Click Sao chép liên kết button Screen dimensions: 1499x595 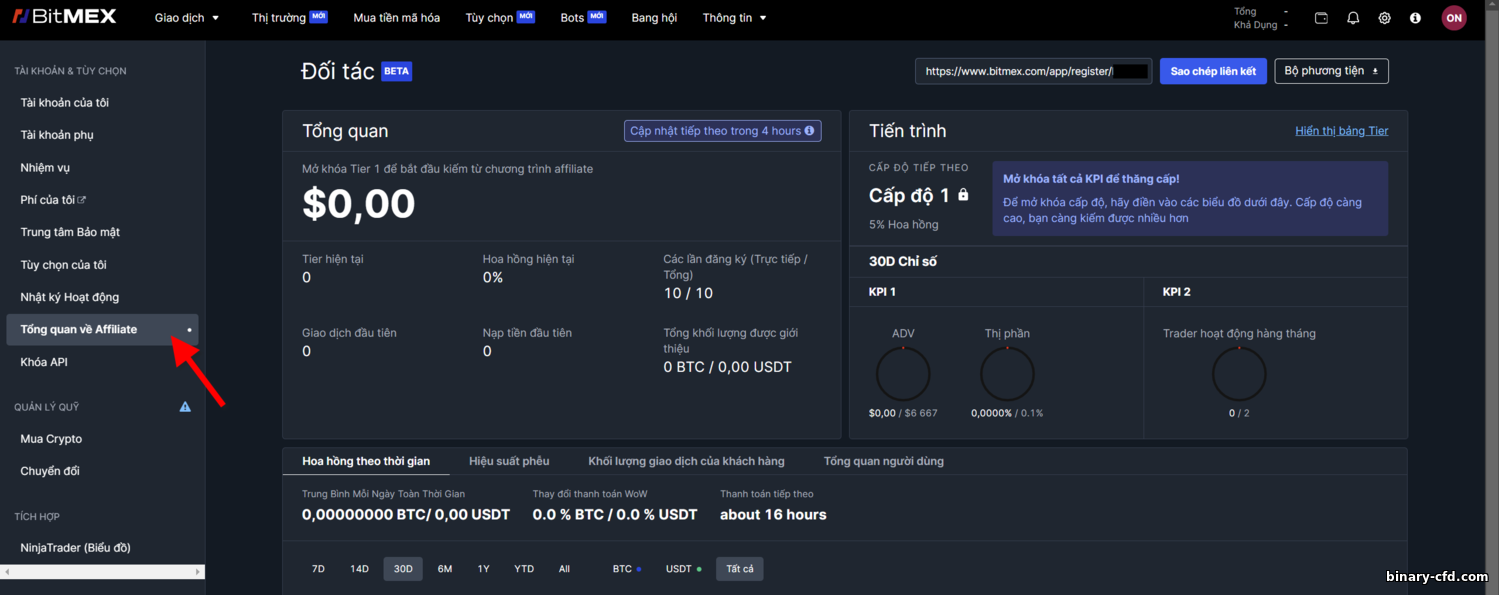pos(1213,71)
